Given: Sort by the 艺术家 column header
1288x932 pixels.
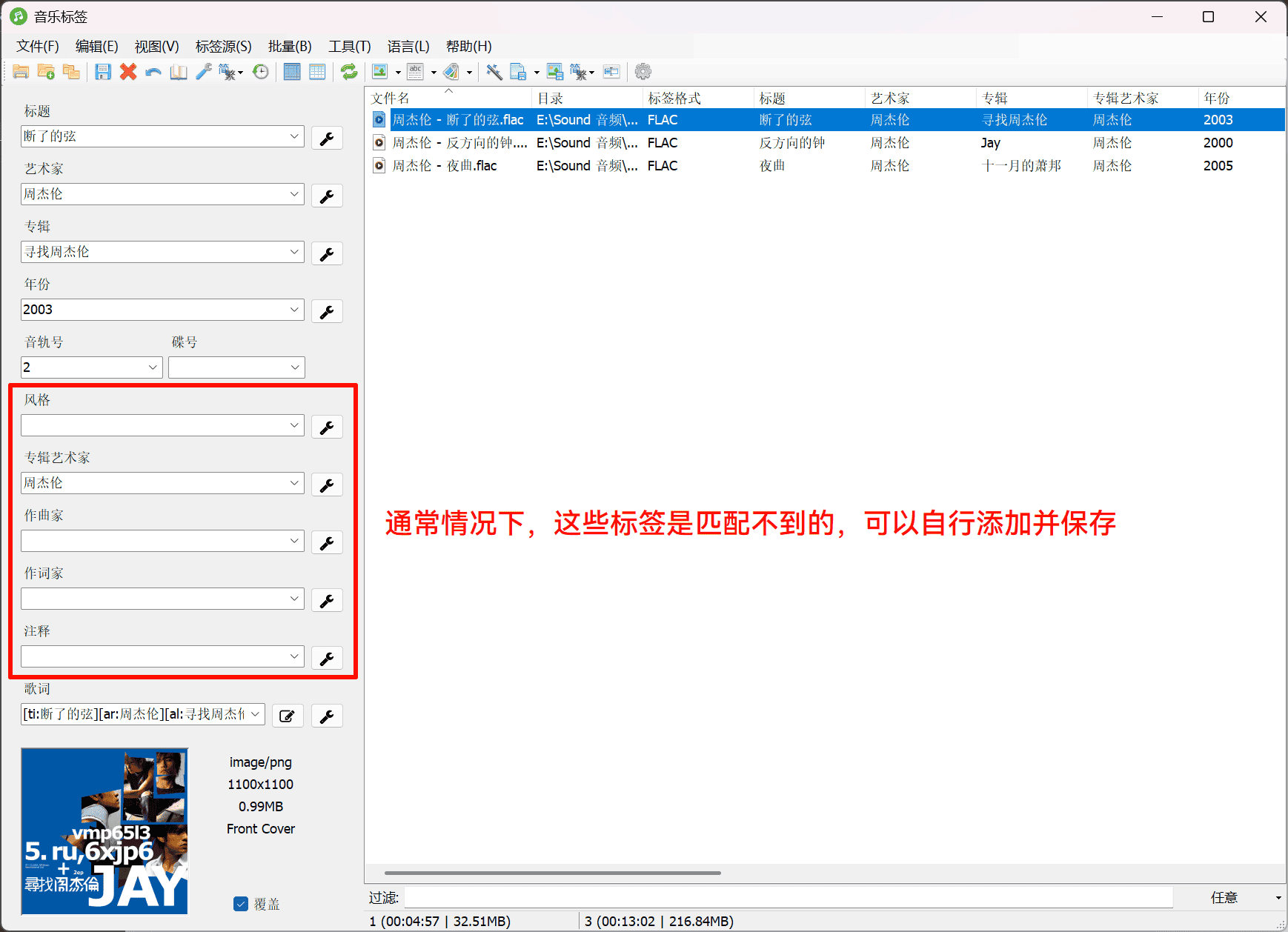Looking at the screenshot, I should pos(889,97).
